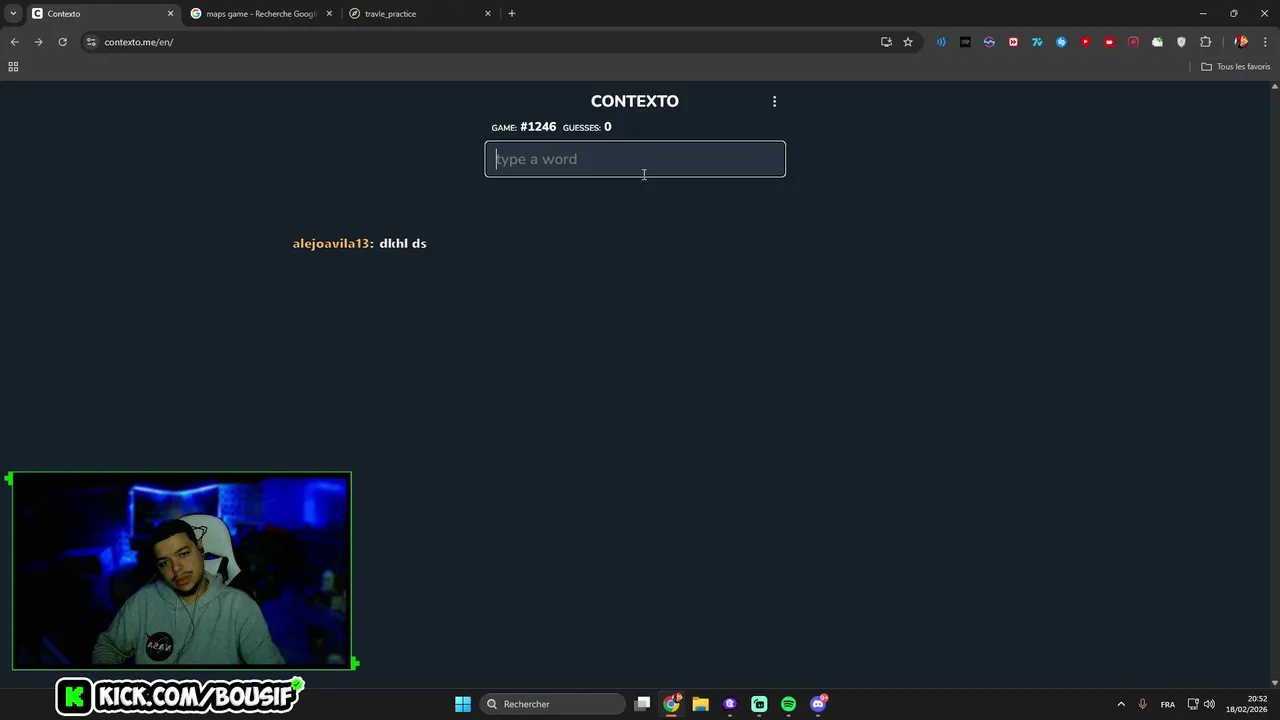Open a new browser tab

512,14
